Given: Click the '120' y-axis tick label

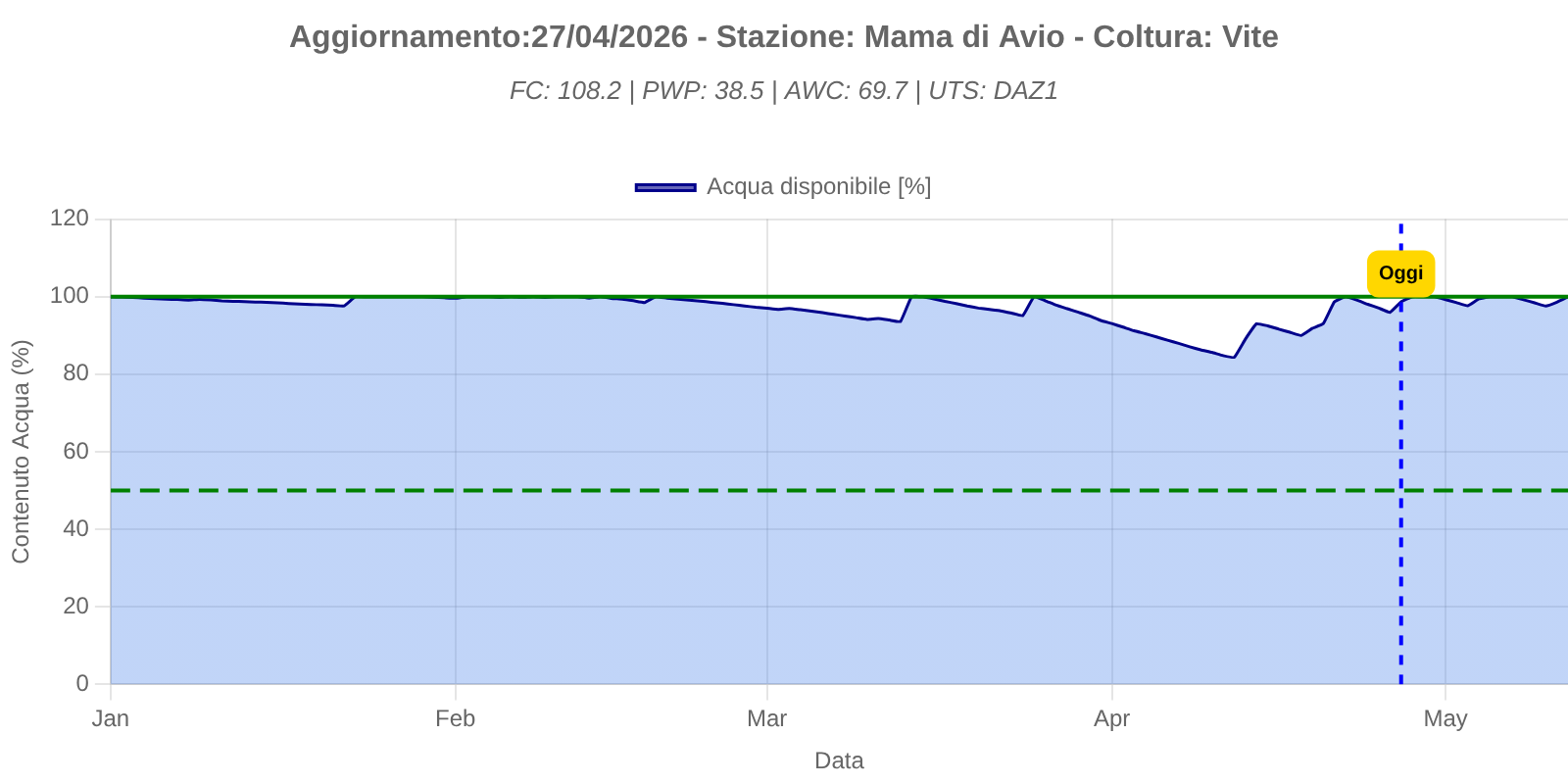Looking at the screenshot, I should click(x=70, y=219).
